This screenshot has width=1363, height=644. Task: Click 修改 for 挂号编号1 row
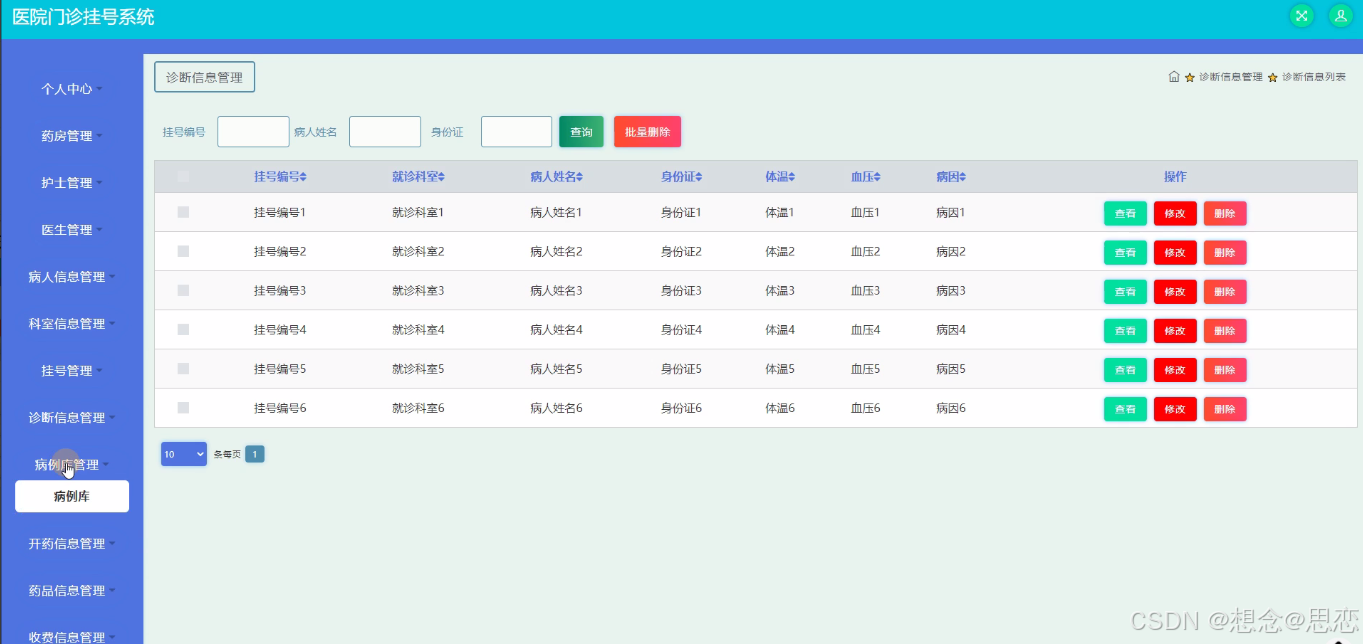pyautogui.click(x=1175, y=213)
